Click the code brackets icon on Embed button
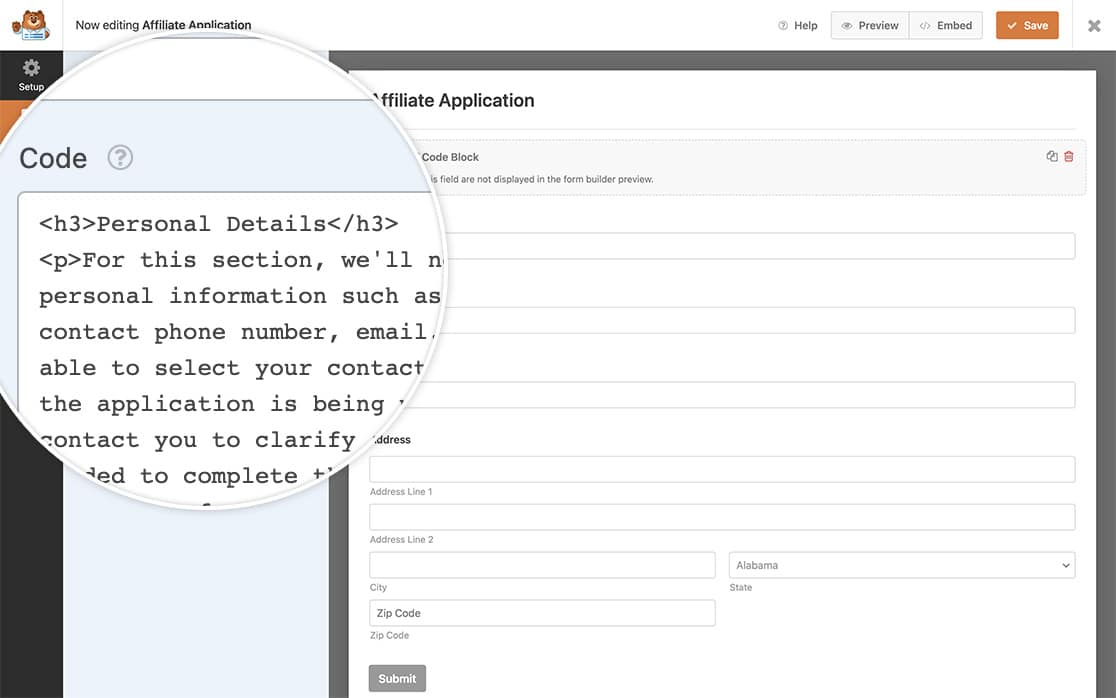This screenshot has width=1116, height=698. [925, 25]
